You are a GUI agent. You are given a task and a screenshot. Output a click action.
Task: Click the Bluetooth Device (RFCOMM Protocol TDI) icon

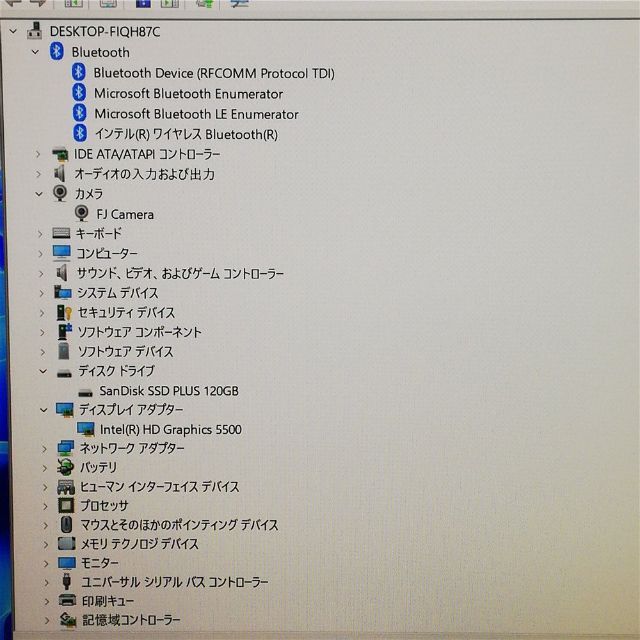coord(79,72)
